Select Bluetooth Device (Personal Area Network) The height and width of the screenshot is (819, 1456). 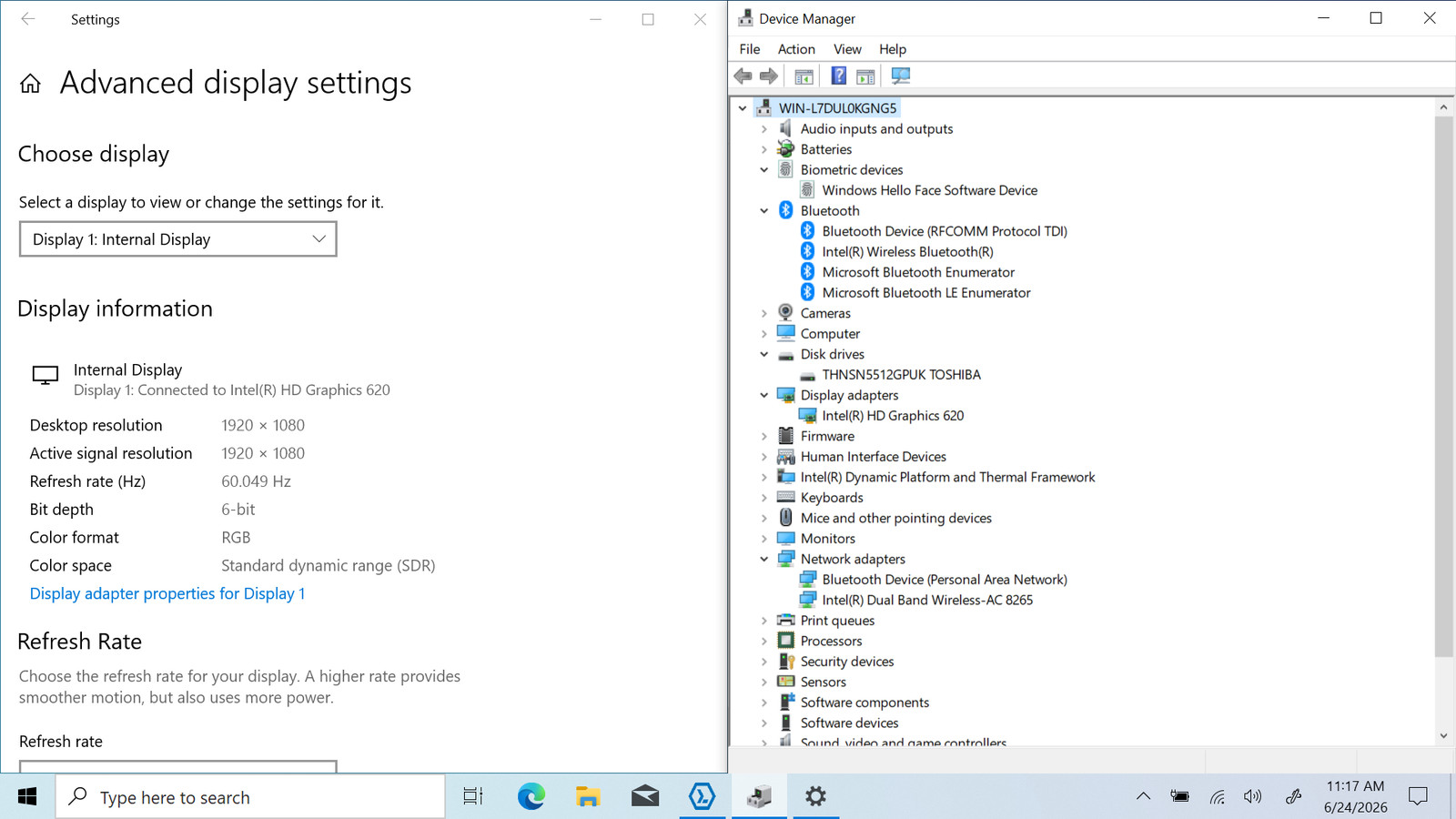pyautogui.click(x=945, y=580)
